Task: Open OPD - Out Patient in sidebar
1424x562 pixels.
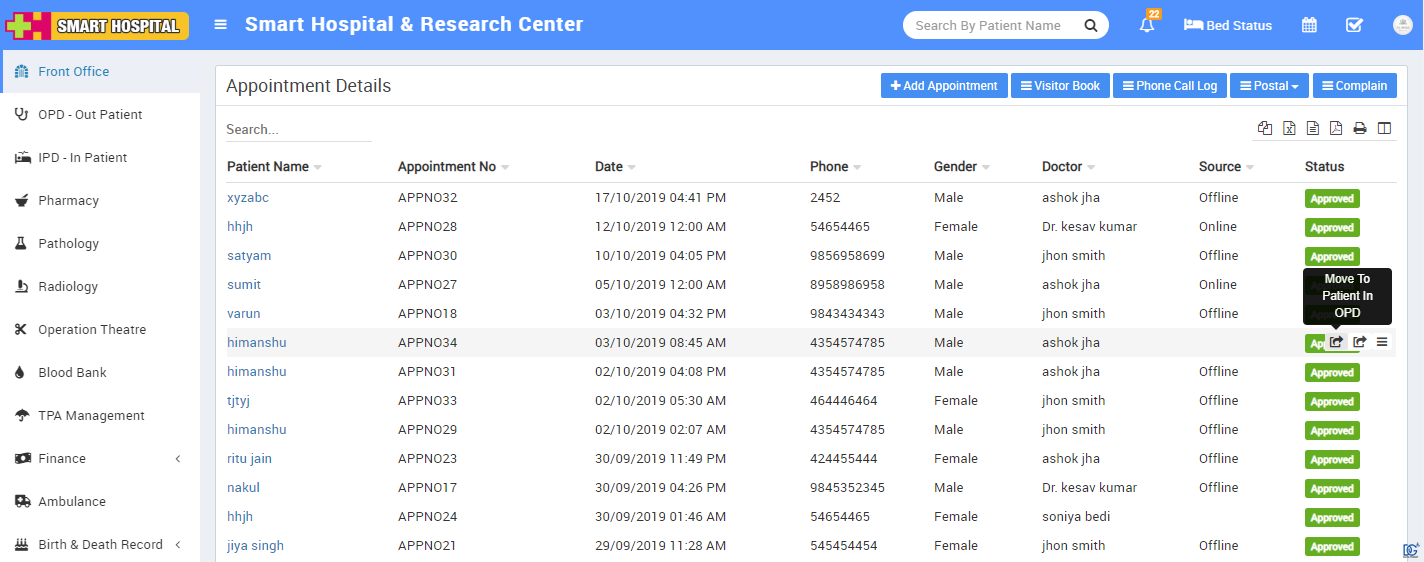Action: 90,114
